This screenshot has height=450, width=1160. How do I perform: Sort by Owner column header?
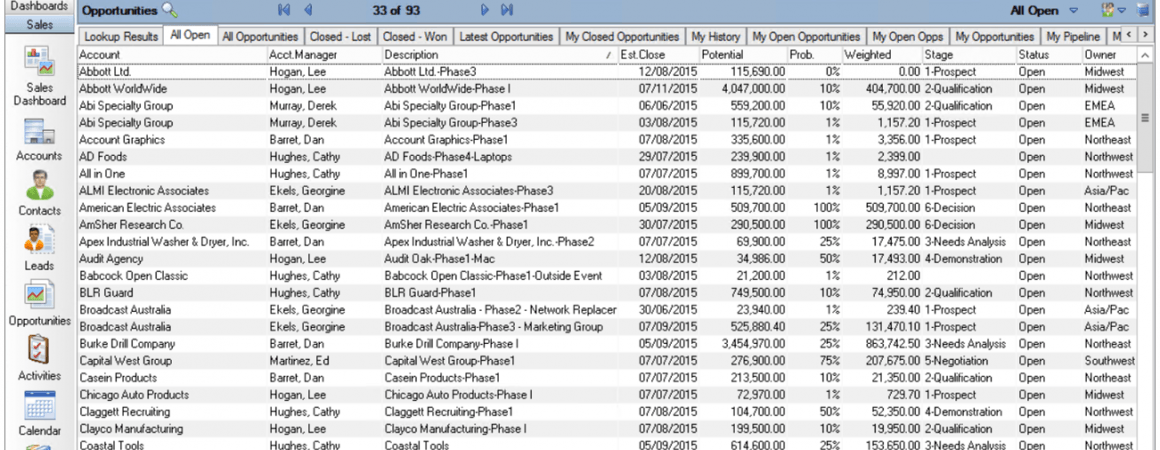click(1108, 55)
